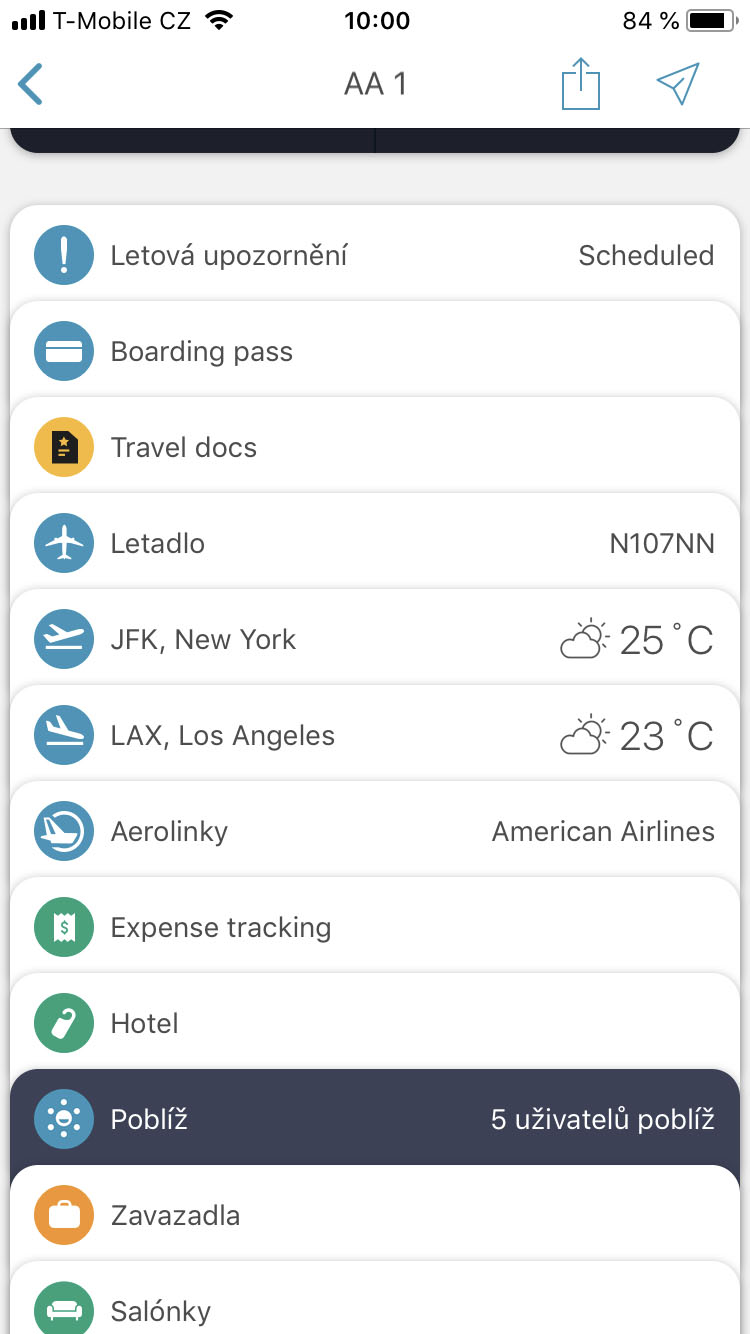
Task: Tap the orange Zavazadla suitcase icon
Action: [64, 1216]
